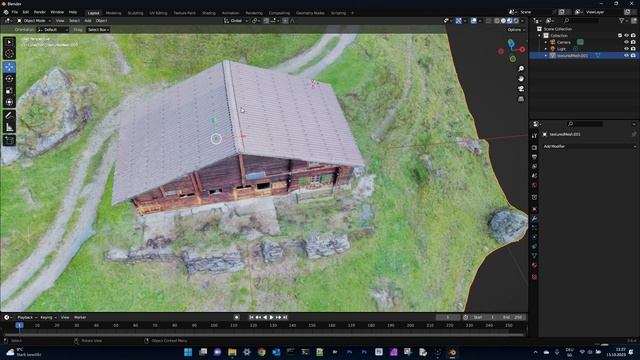Toggle camera view icon in viewport

point(521,89)
